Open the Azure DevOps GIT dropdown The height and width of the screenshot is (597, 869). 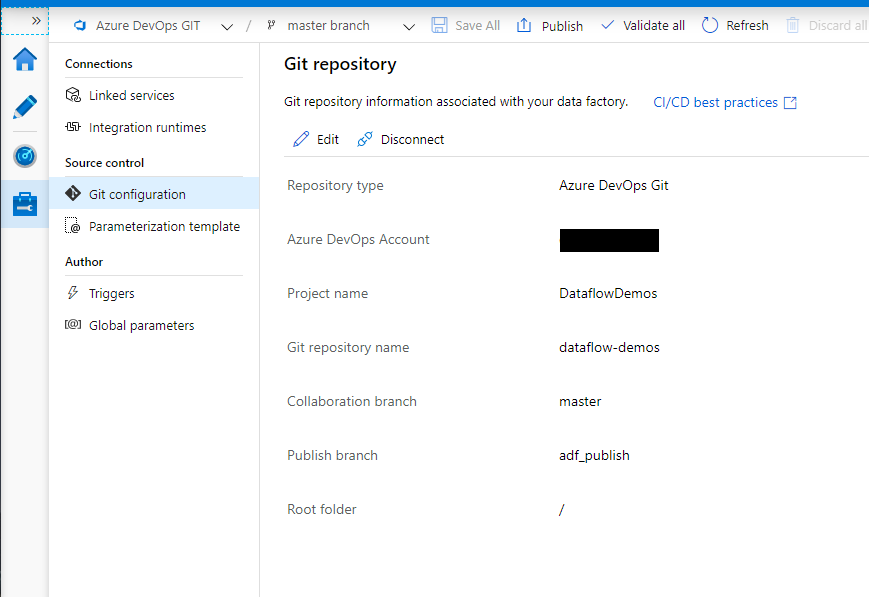click(227, 27)
